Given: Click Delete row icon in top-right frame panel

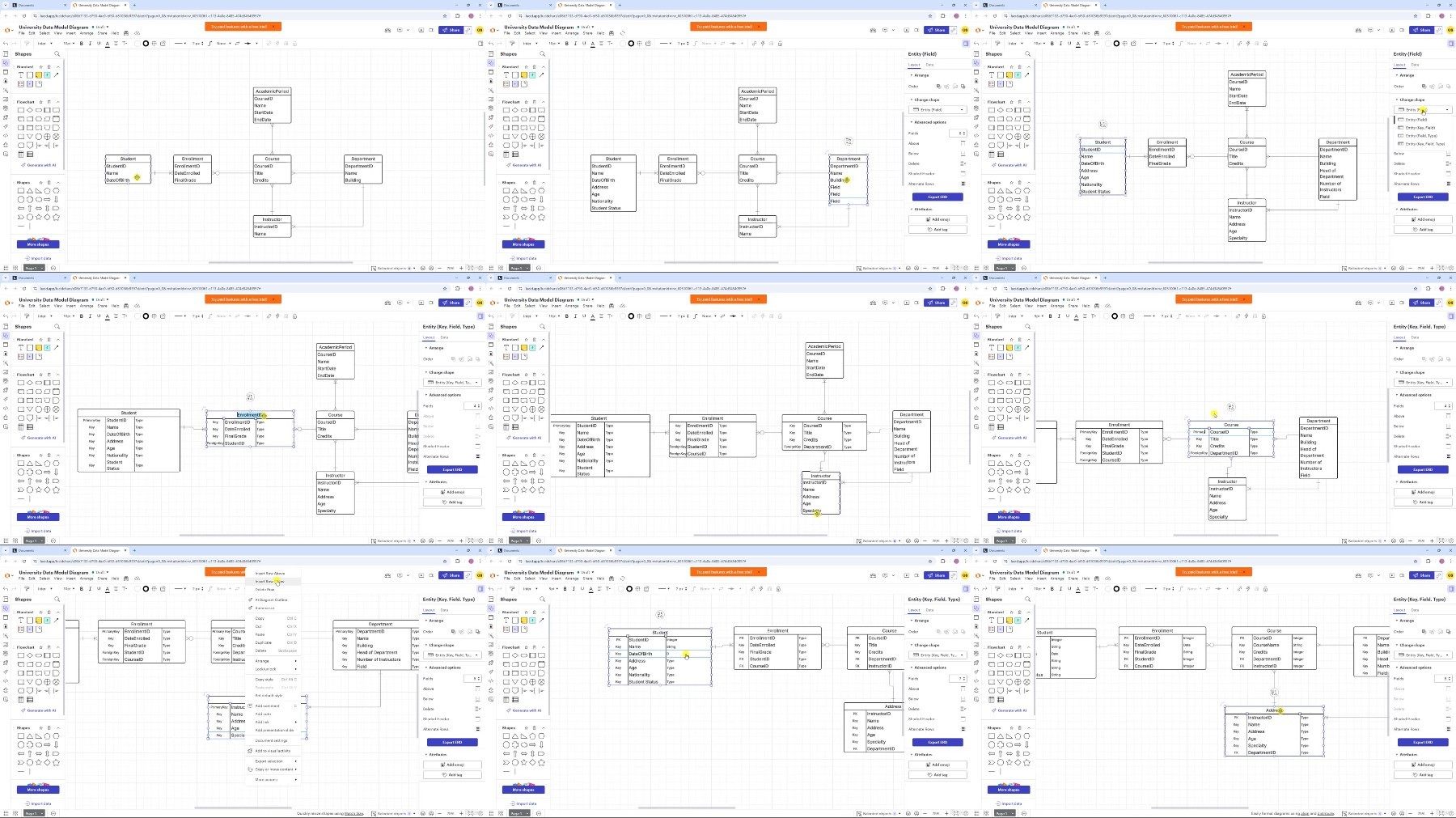Looking at the screenshot, I should click(x=1448, y=163).
